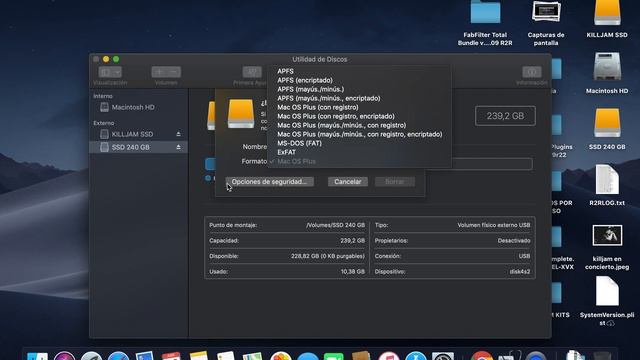Choose Mac OS Plus (mayús./minús., con registro, encriptado)
The height and width of the screenshot is (360, 640).
pyautogui.click(x=359, y=134)
